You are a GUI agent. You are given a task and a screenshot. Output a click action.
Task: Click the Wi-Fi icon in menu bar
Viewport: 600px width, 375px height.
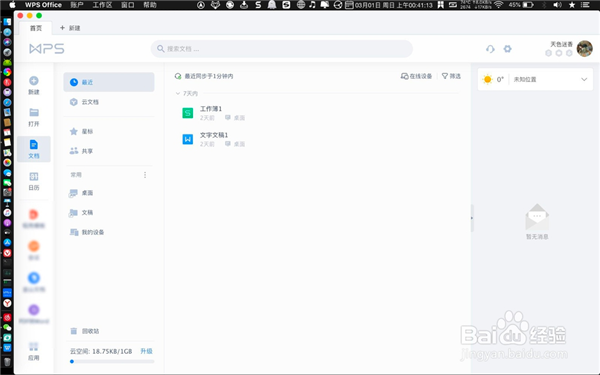[x=498, y=5]
